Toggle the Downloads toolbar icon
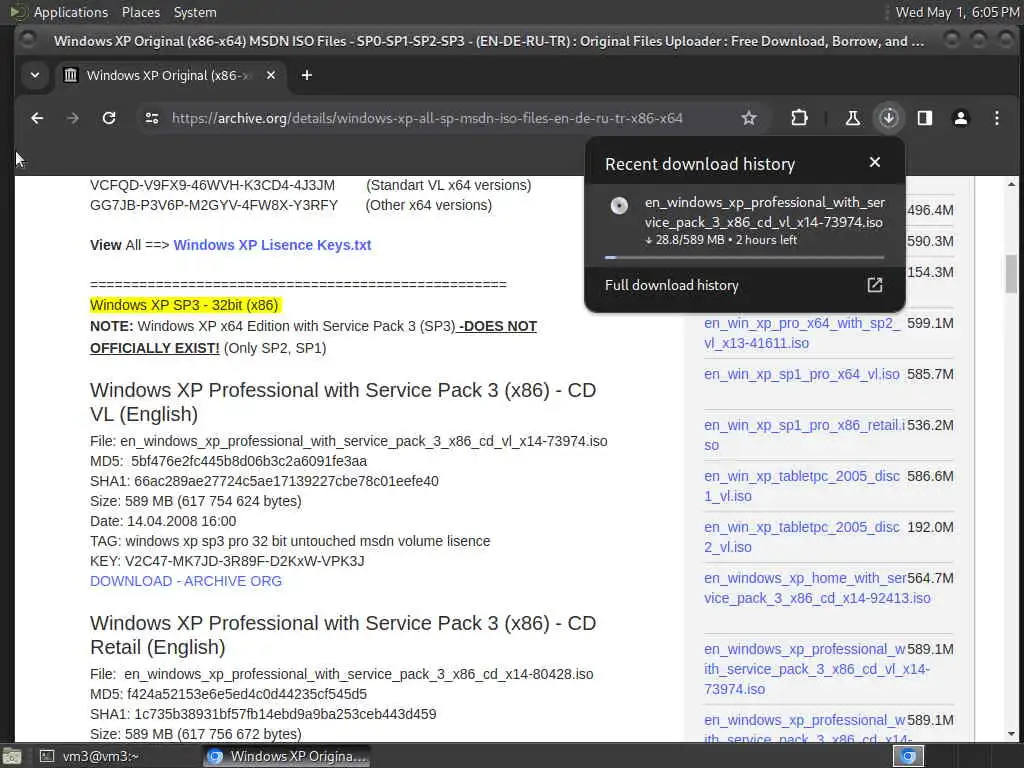The width and height of the screenshot is (1024, 768). [x=888, y=118]
